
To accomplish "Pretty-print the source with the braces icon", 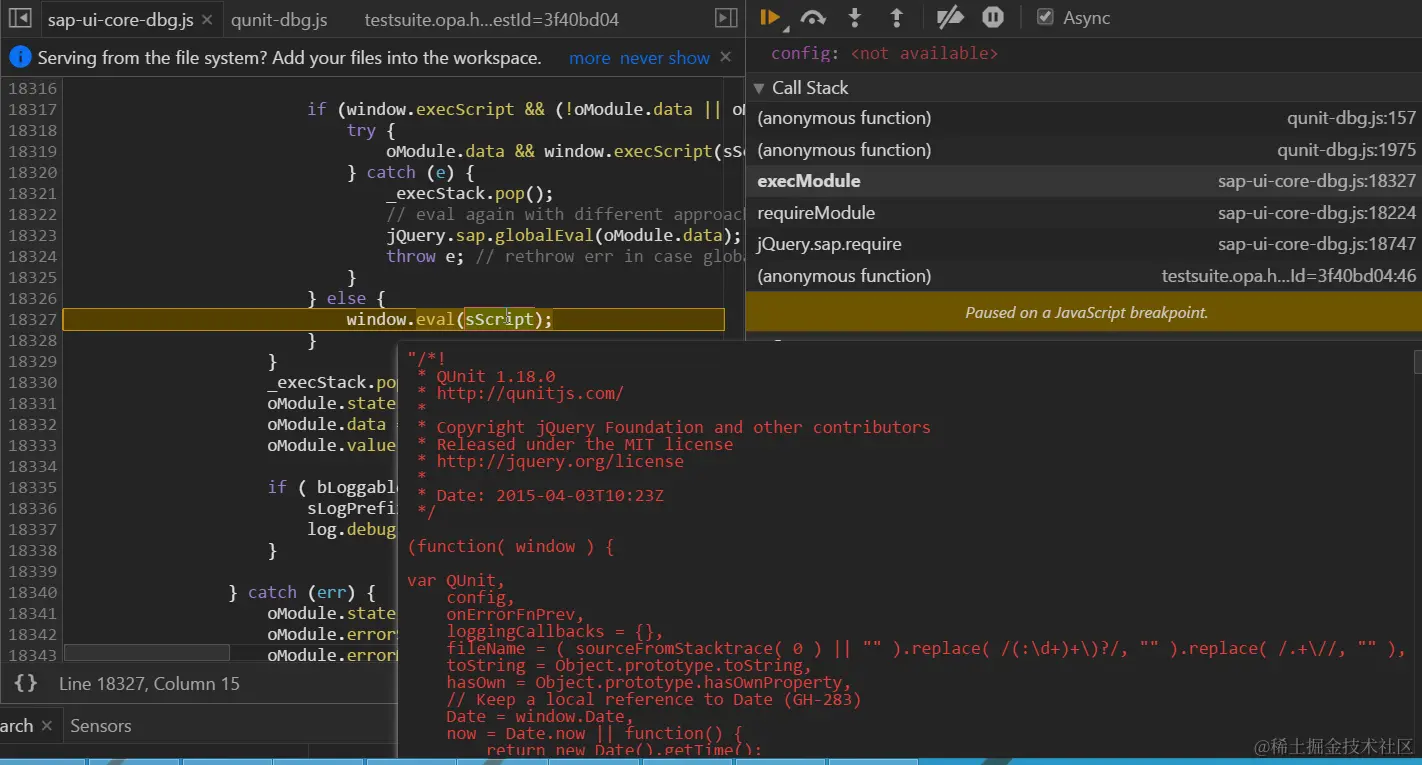I will pyautogui.click(x=26, y=683).
